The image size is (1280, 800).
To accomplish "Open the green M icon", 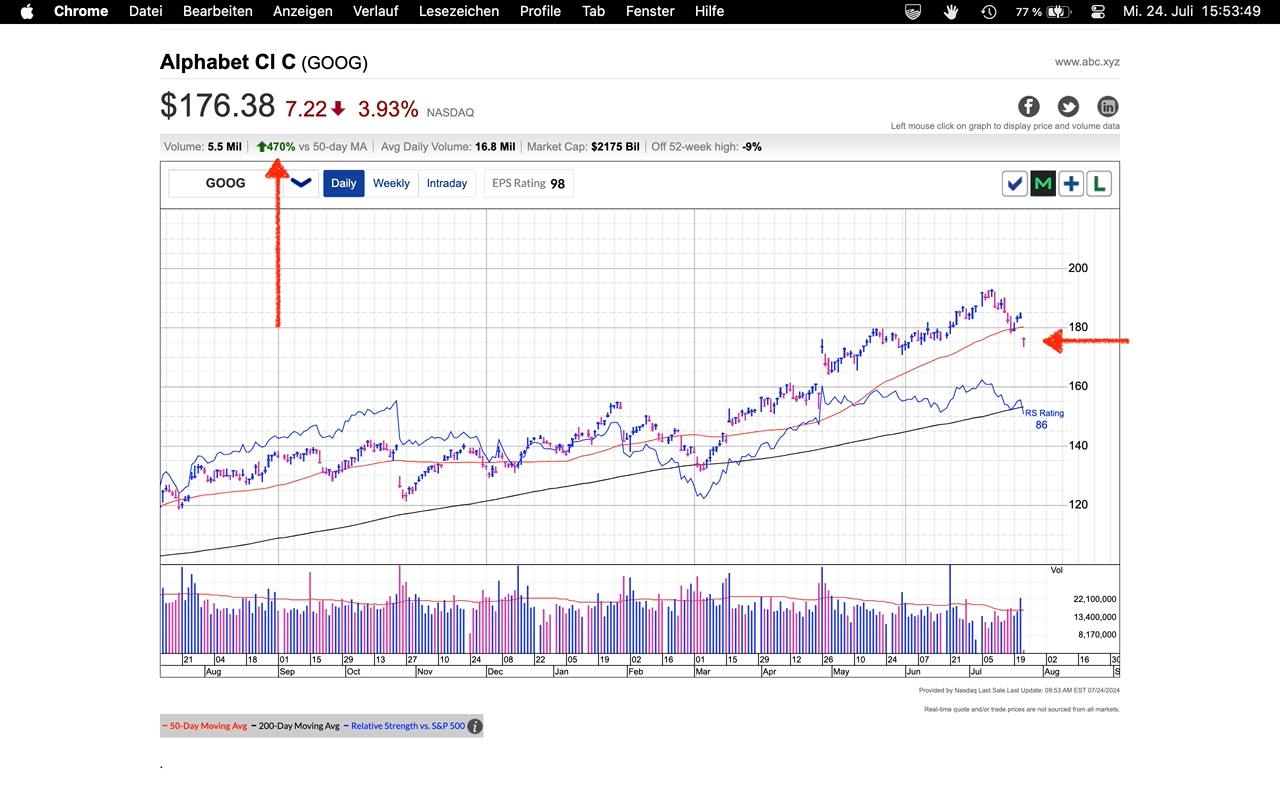I will pos(1043,184).
